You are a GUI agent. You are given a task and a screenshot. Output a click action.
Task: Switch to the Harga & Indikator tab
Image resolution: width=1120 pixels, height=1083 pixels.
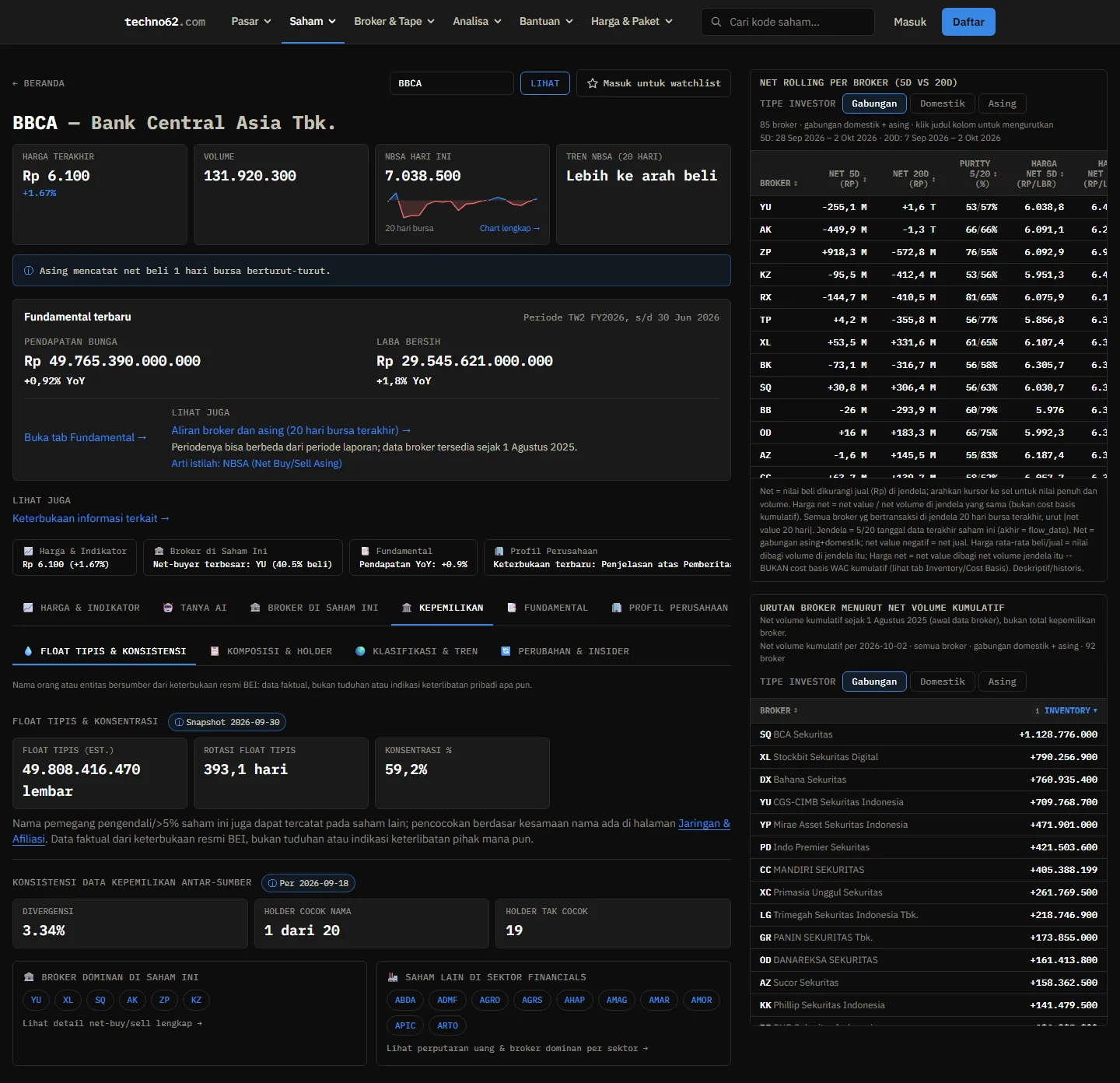(x=82, y=608)
